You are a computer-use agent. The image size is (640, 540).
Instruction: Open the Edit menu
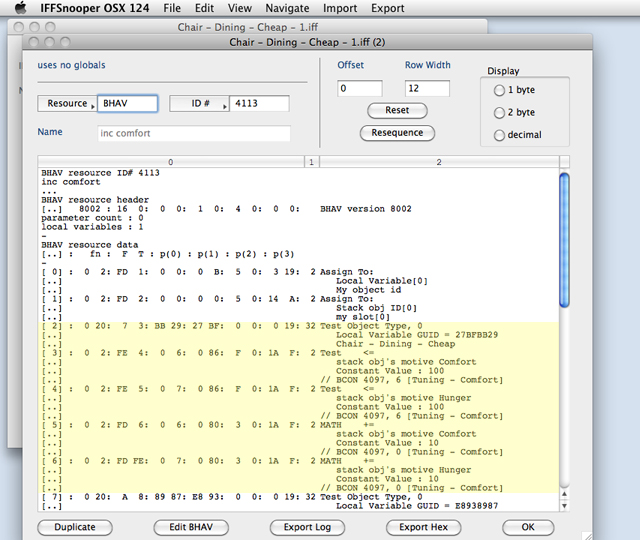click(x=204, y=8)
